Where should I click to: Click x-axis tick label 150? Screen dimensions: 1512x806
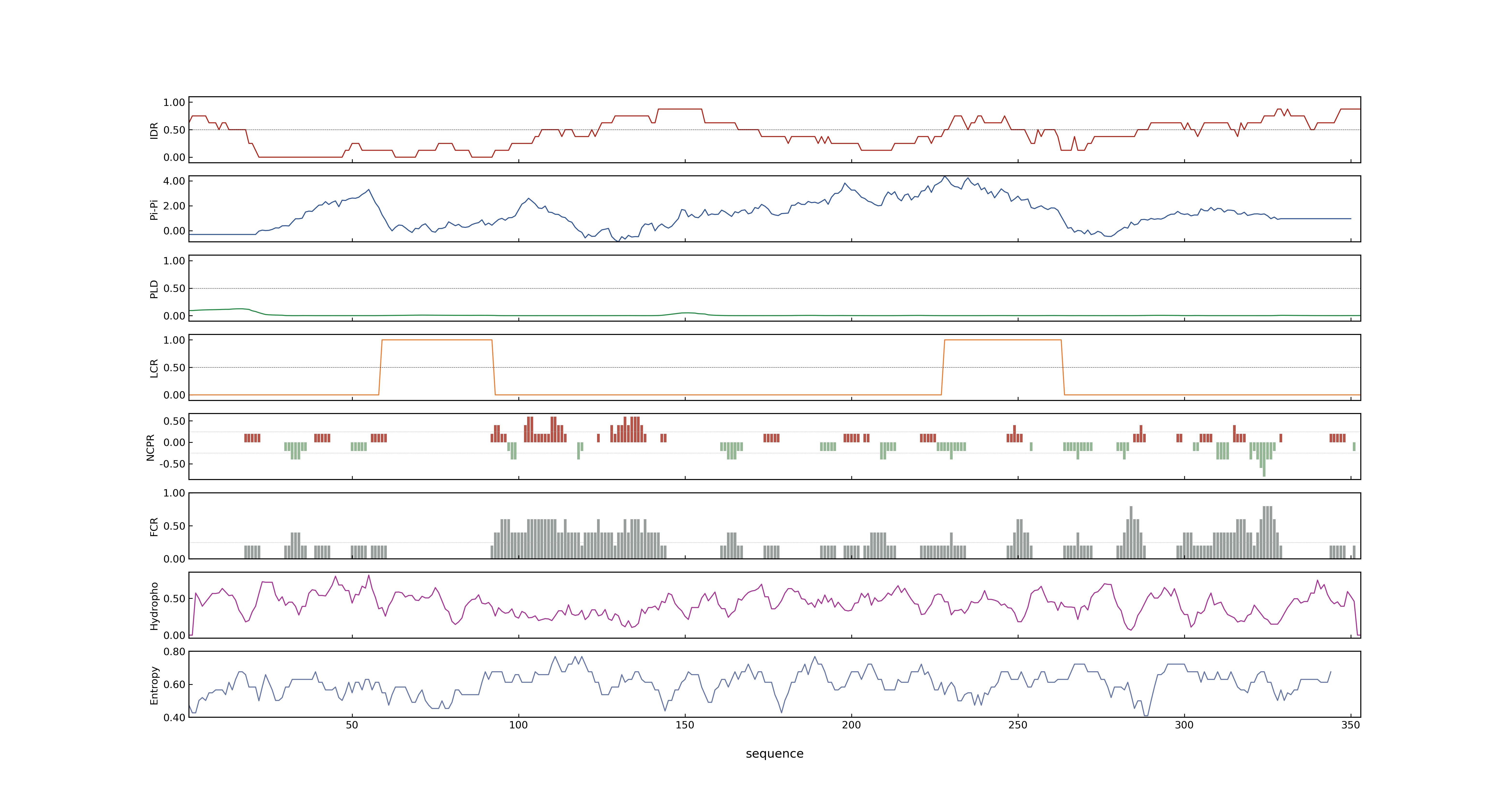685,725
